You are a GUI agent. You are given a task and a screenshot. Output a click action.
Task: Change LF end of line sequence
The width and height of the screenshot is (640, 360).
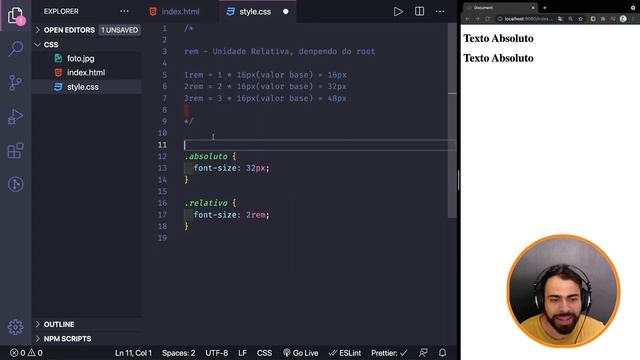click(242, 353)
